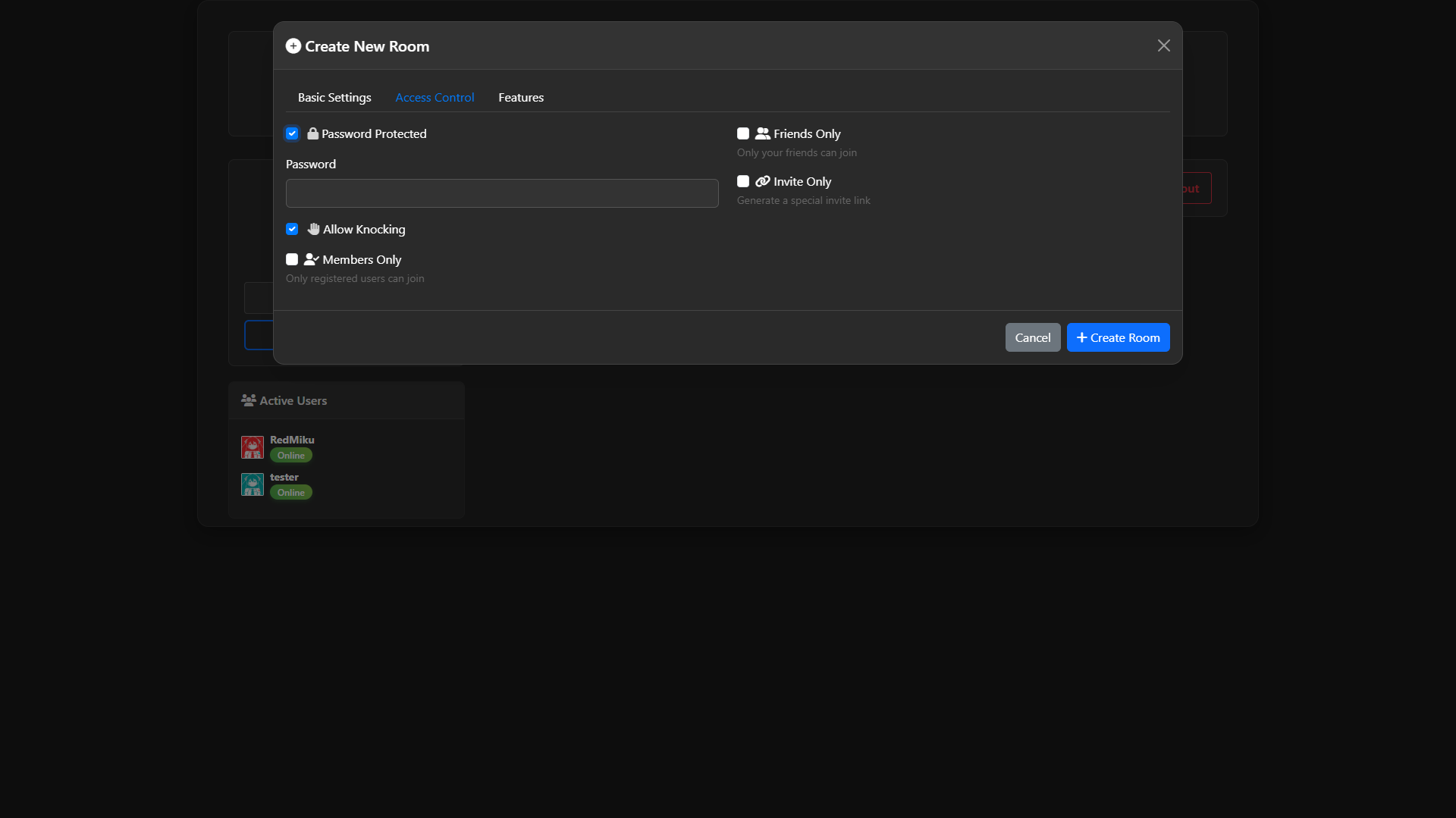1456x818 pixels.
Task: Open the Features tab
Action: tap(521, 98)
